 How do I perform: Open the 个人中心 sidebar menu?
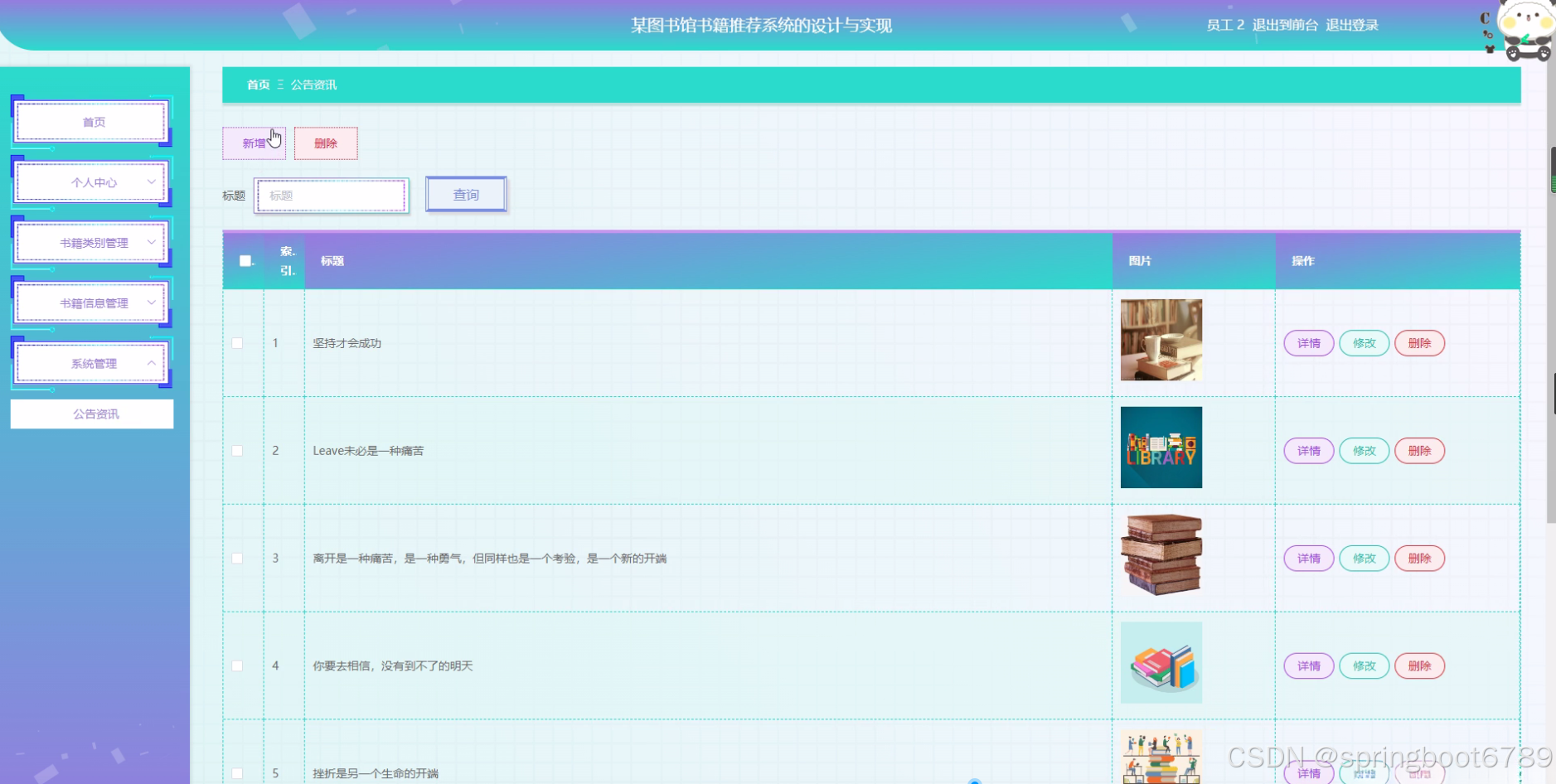pyautogui.click(x=92, y=182)
